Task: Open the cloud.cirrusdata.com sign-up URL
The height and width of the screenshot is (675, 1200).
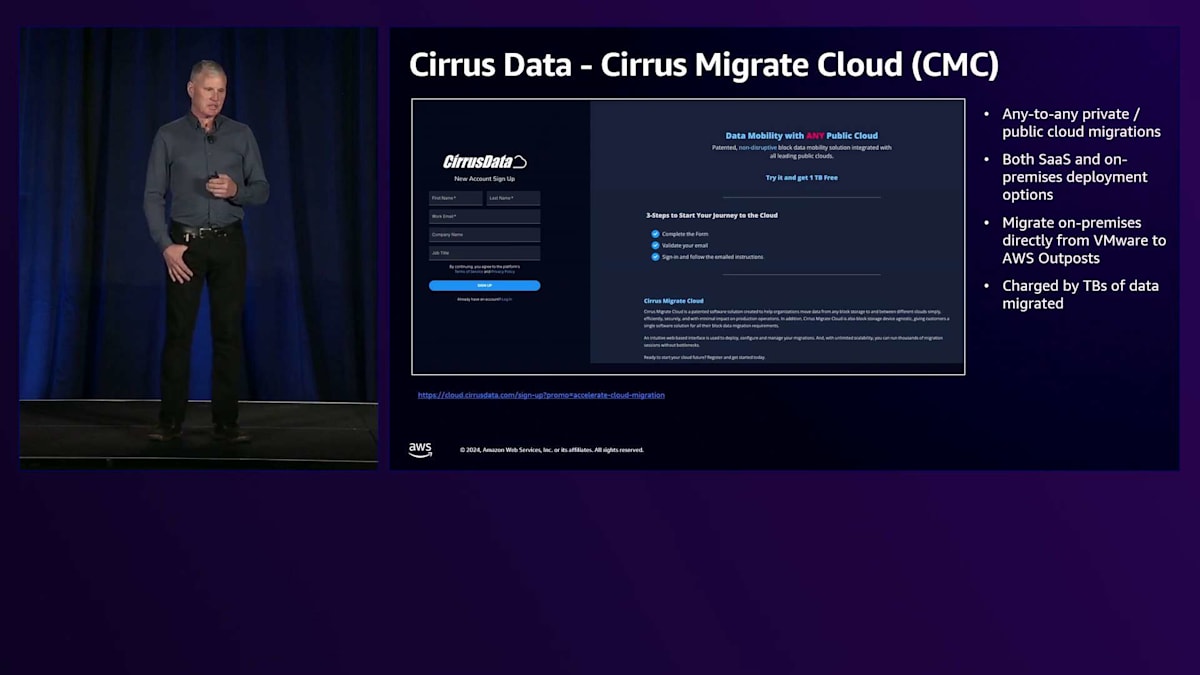Action: point(541,395)
